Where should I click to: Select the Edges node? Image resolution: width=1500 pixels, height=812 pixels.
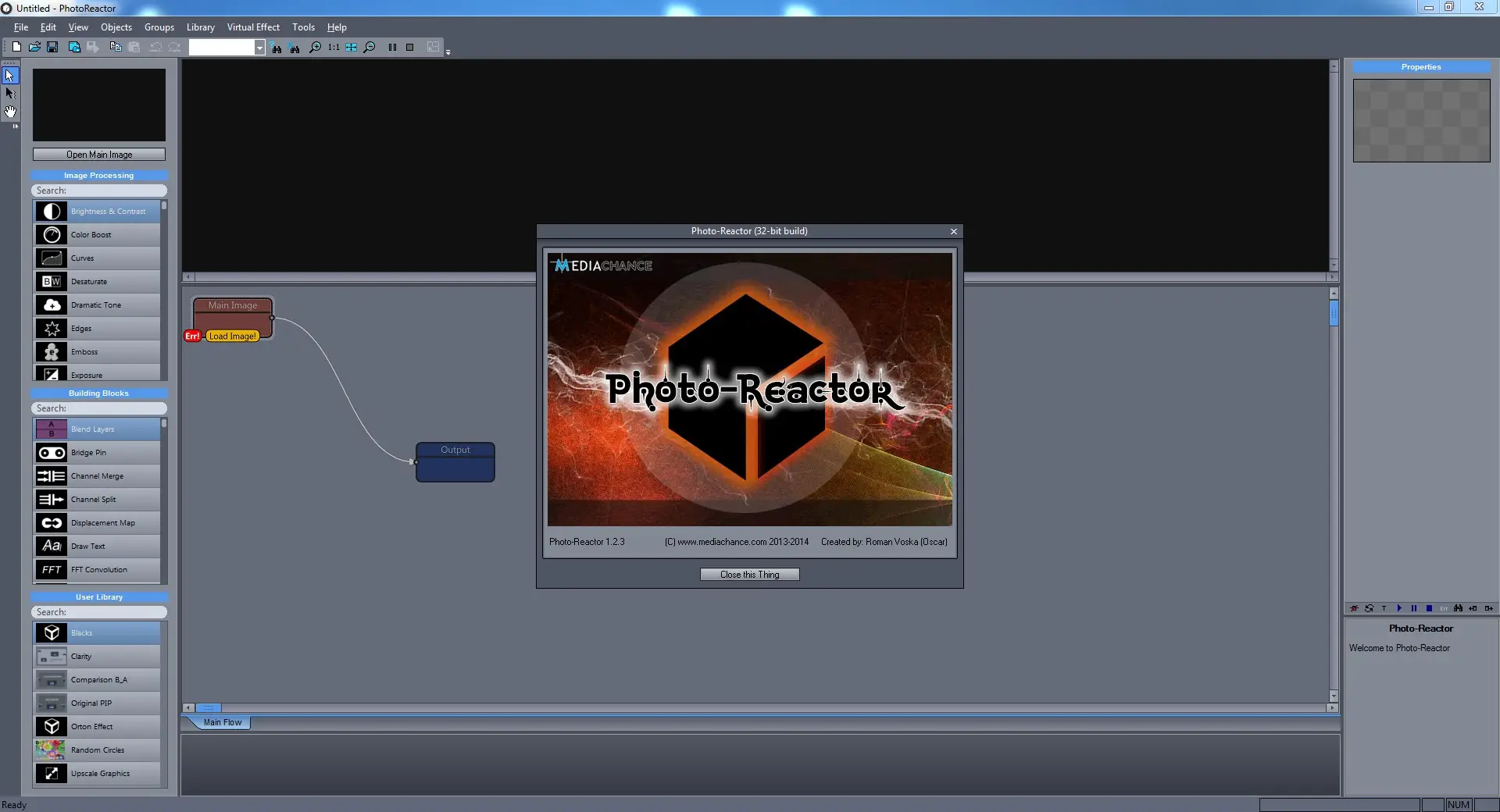pyautogui.click(x=98, y=329)
